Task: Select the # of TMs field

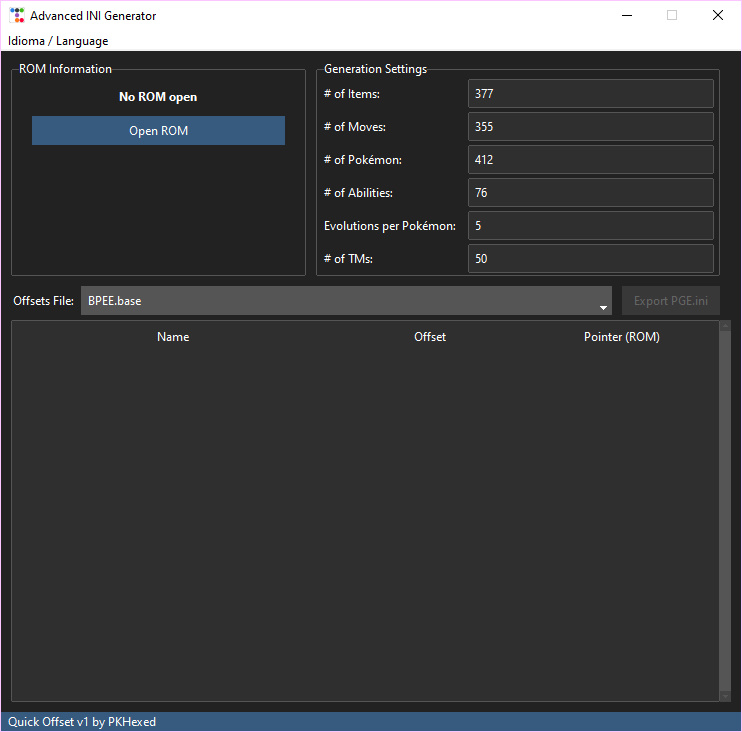Action: 590,259
